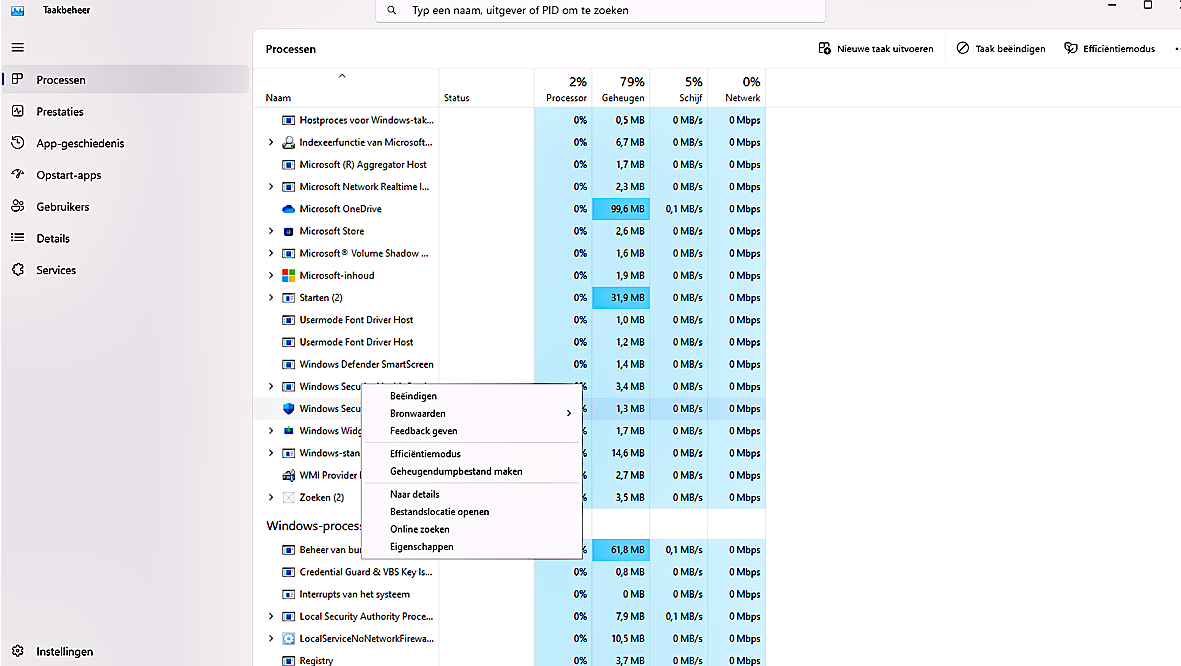
Task: Select the Microsoft OneDrive process row
Action: click(x=510, y=209)
